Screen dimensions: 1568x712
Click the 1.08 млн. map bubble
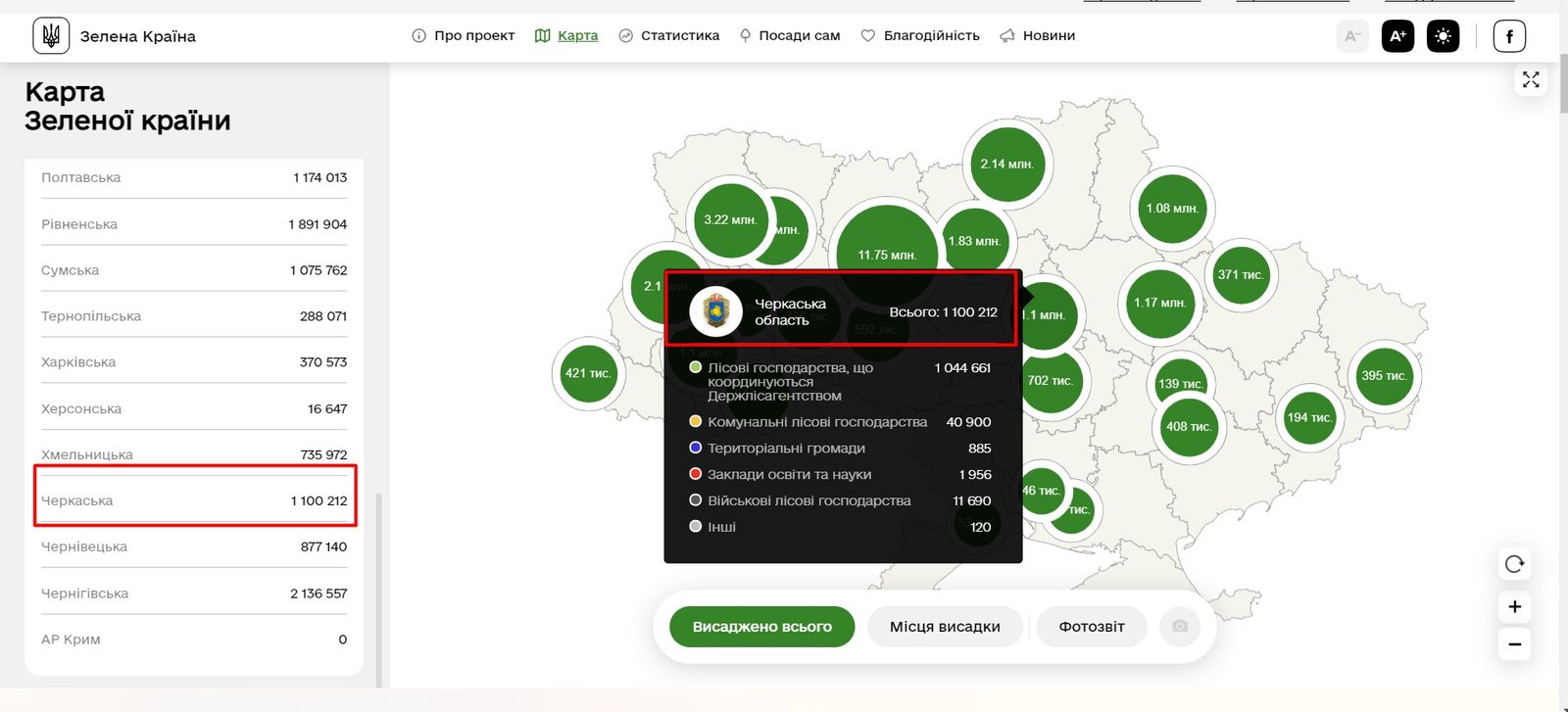[x=1172, y=209]
